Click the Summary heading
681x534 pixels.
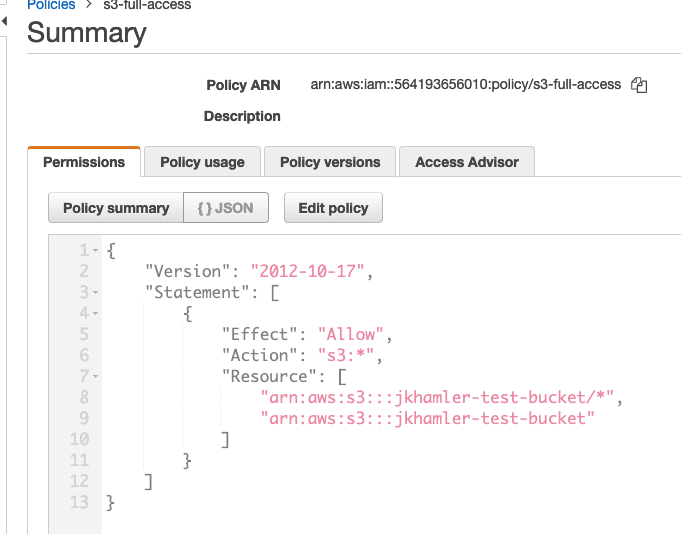coord(87,33)
